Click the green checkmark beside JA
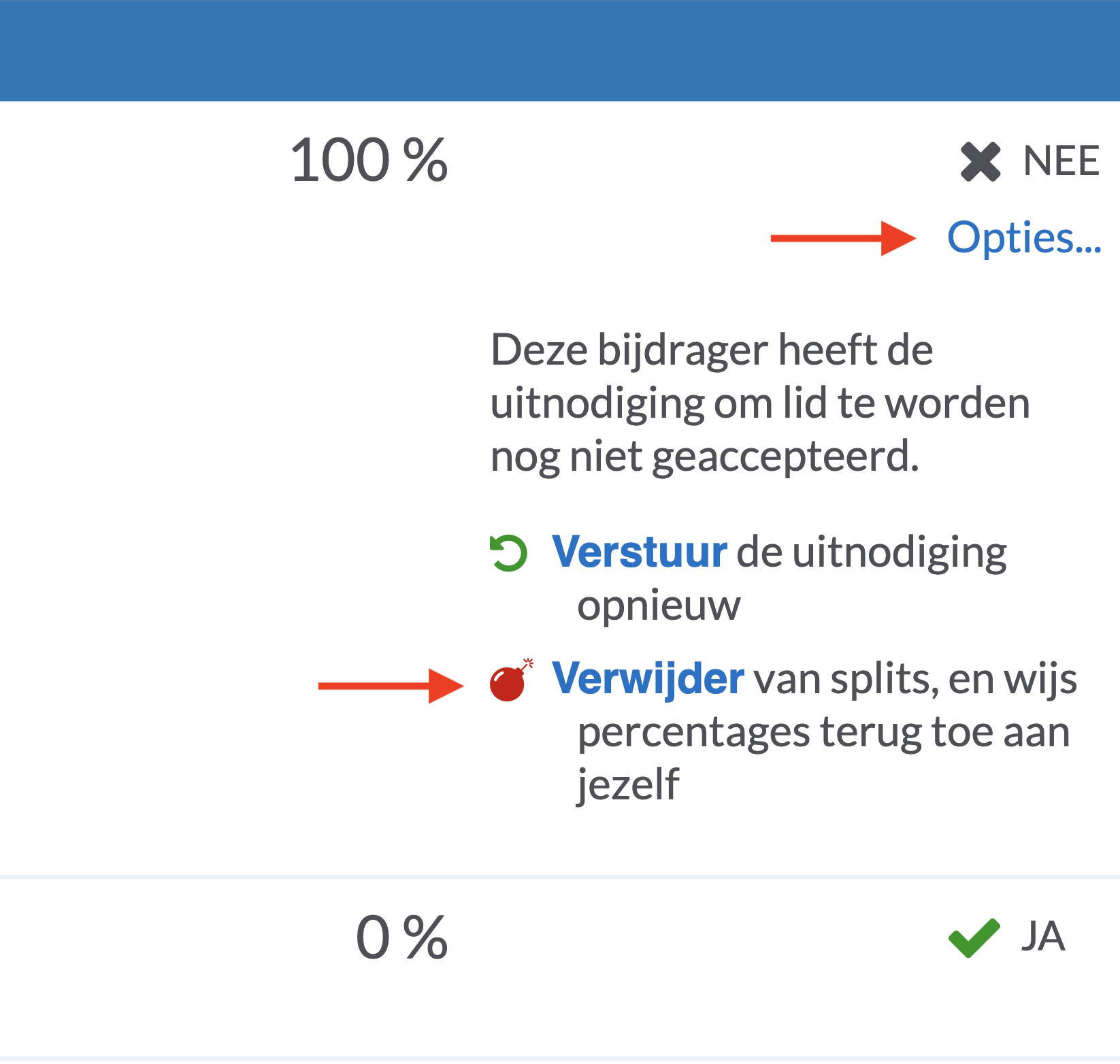Viewport: 1120px width, 1064px height. (x=974, y=938)
